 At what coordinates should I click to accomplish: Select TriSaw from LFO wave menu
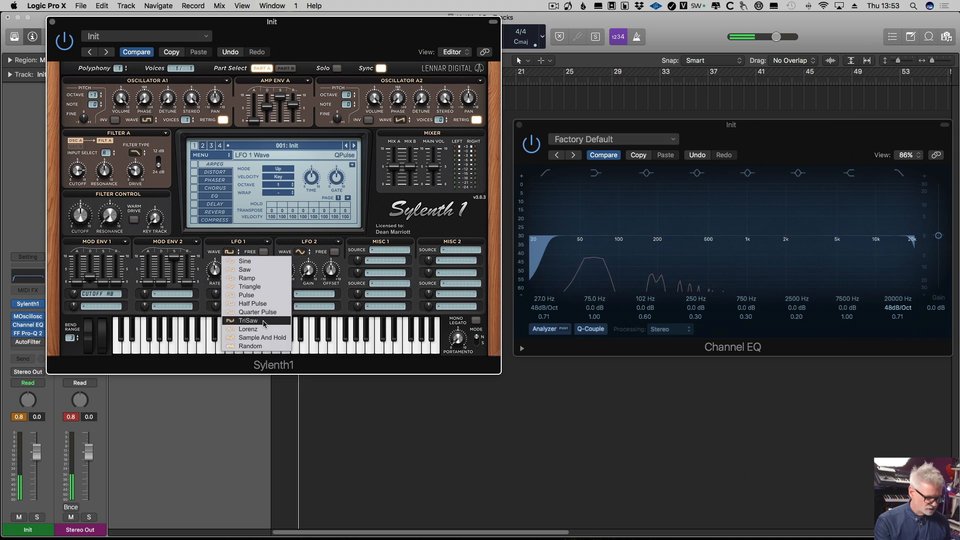pyautogui.click(x=256, y=320)
